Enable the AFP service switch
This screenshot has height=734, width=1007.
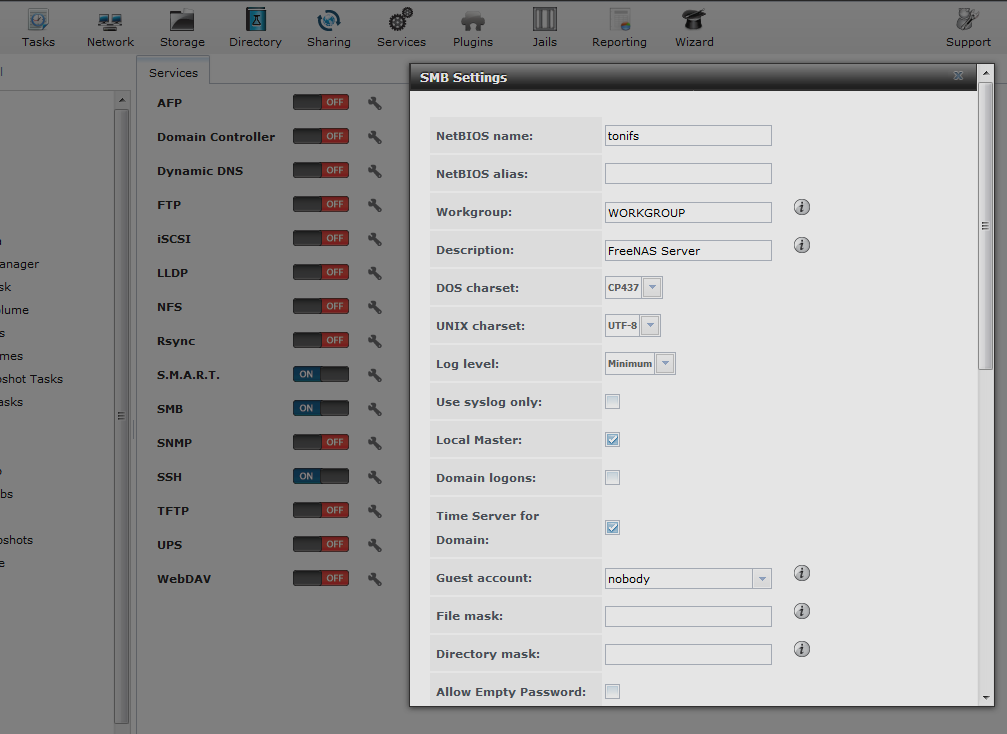[x=320, y=103]
